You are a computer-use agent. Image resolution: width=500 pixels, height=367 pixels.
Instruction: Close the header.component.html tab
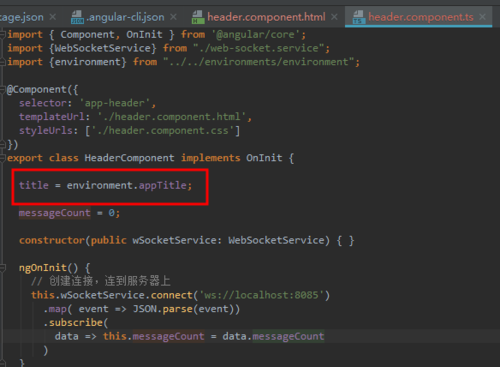coord(334,17)
